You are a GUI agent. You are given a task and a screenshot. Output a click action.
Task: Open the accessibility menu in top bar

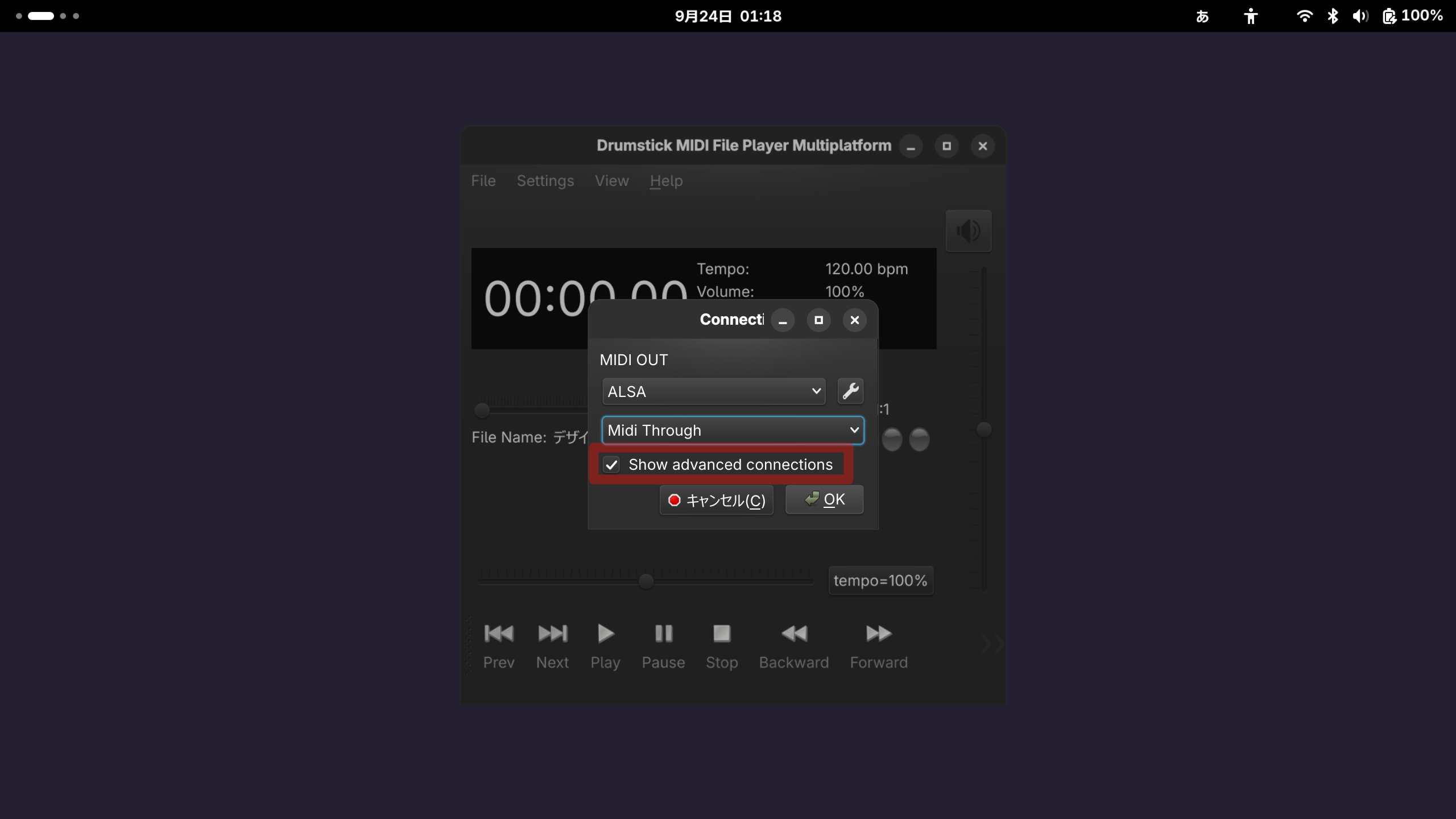point(1250,16)
